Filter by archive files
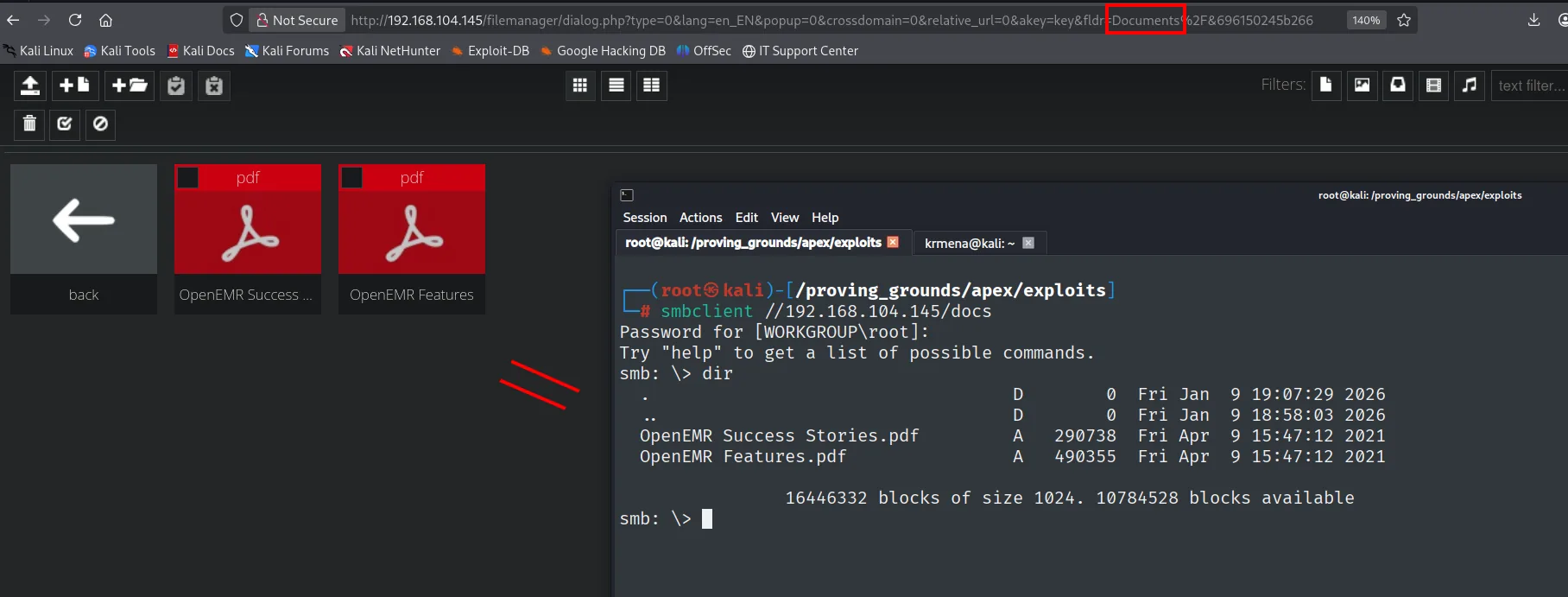Viewport: 1568px width, 597px height. 1398,85
